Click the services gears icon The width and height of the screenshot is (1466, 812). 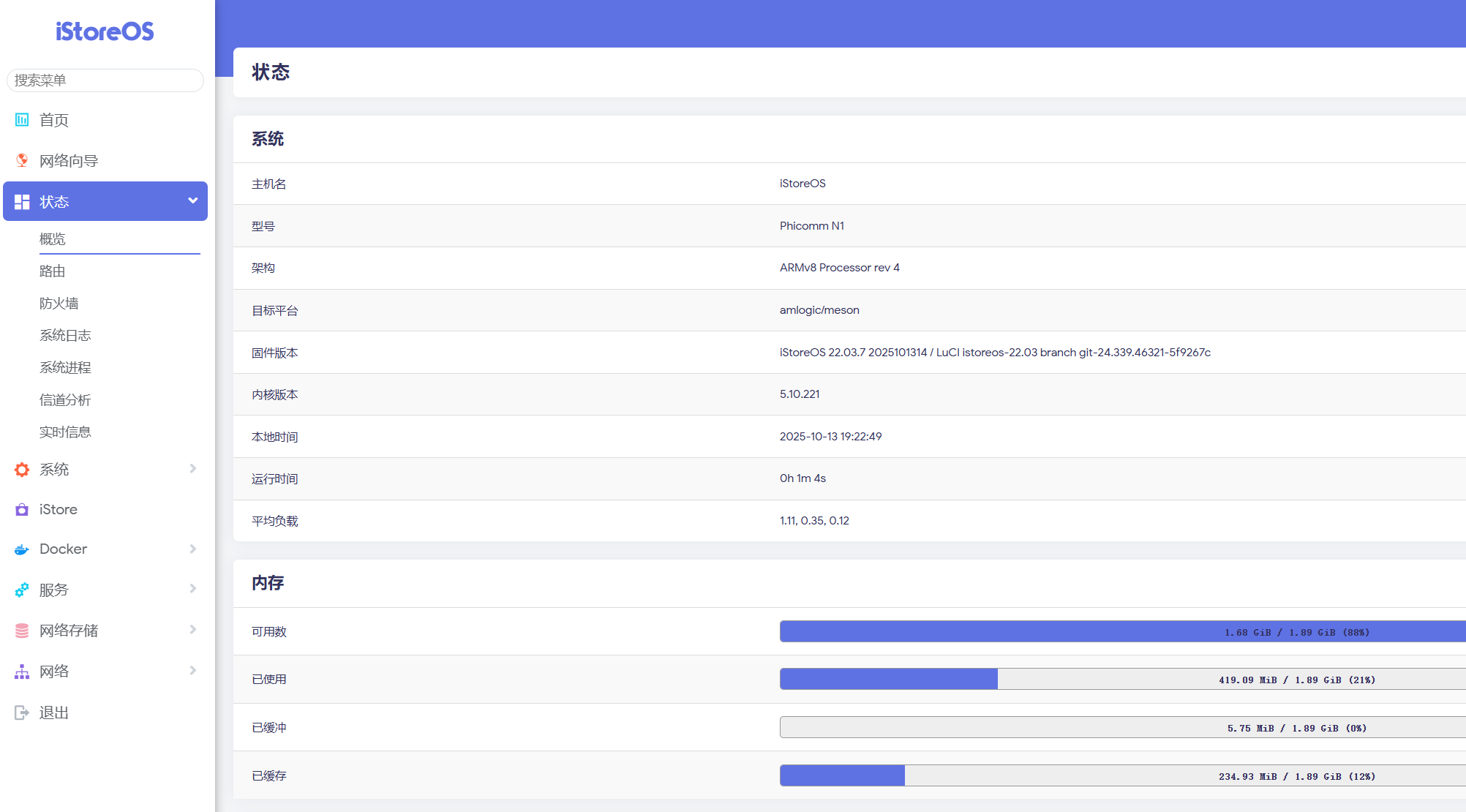[22, 590]
